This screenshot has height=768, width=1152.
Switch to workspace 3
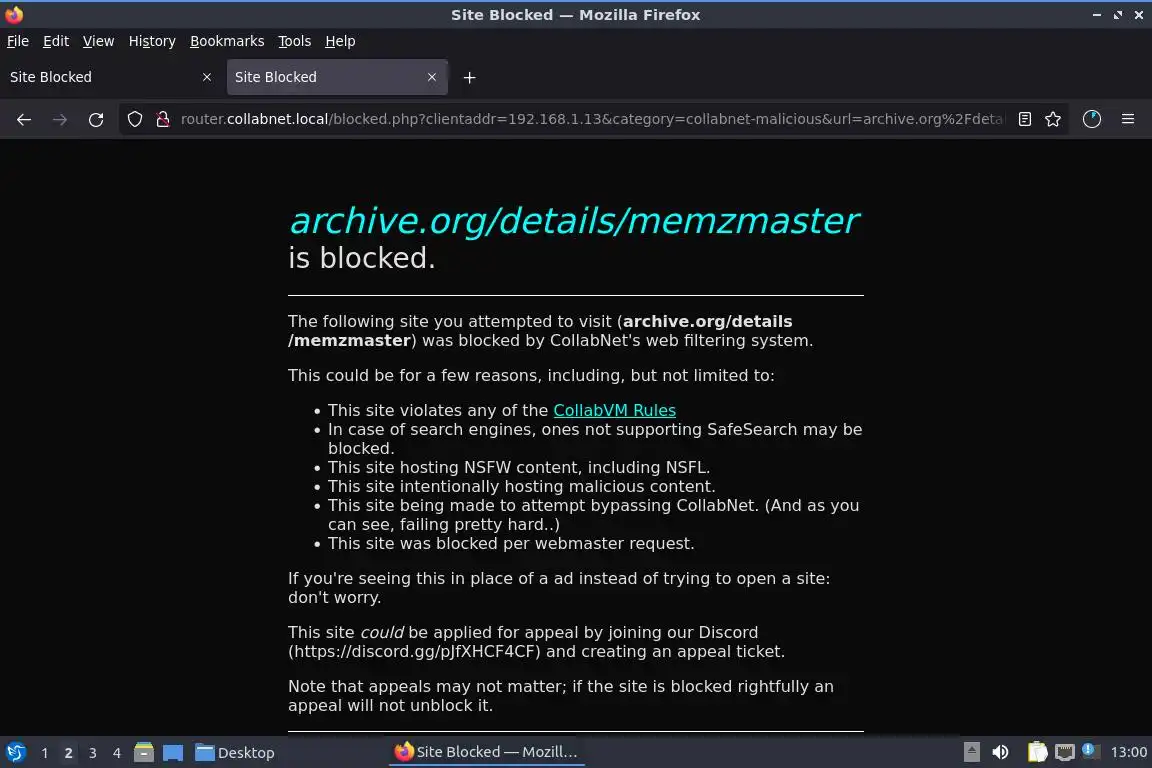point(93,753)
